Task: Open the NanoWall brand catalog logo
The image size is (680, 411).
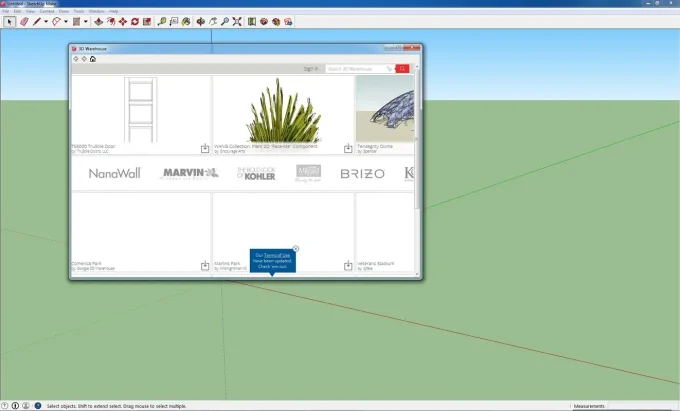Action: [115, 173]
